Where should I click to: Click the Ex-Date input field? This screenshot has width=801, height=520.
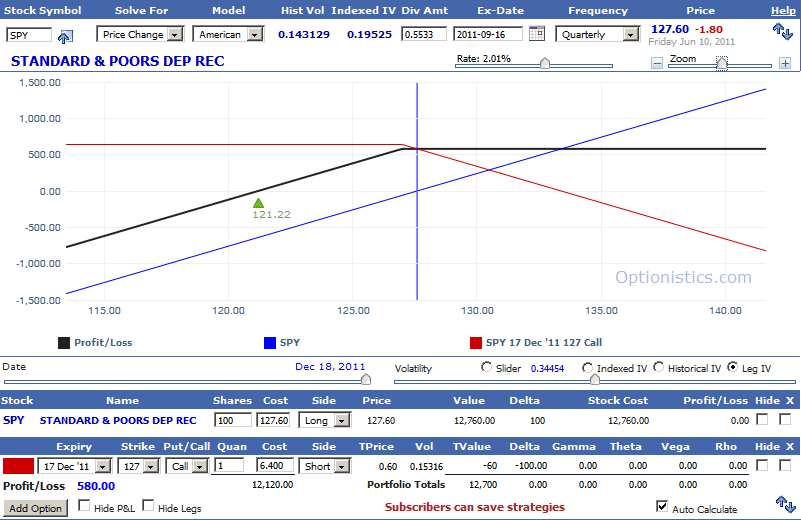coord(488,34)
